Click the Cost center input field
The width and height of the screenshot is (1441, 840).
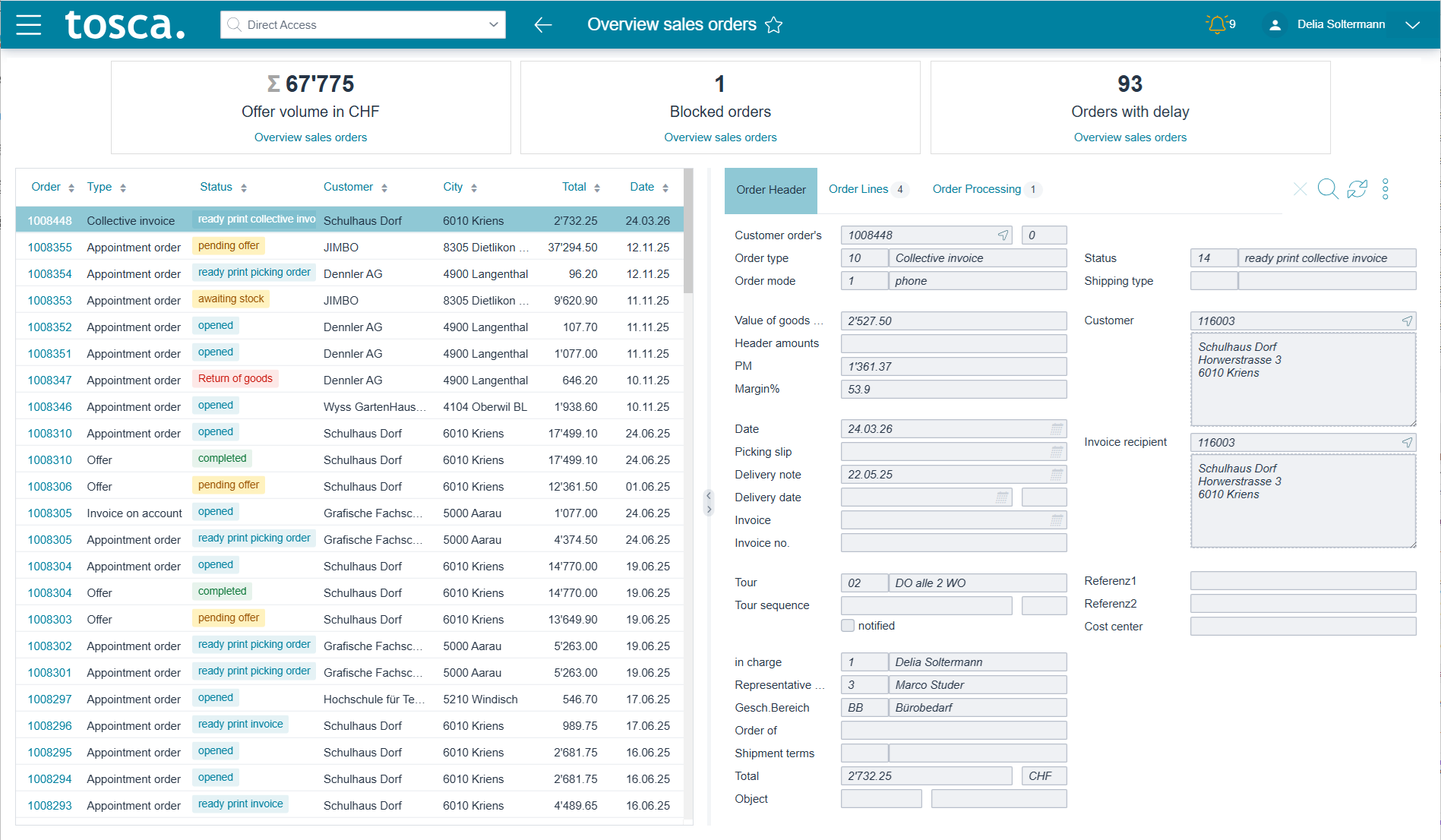(1303, 627)
